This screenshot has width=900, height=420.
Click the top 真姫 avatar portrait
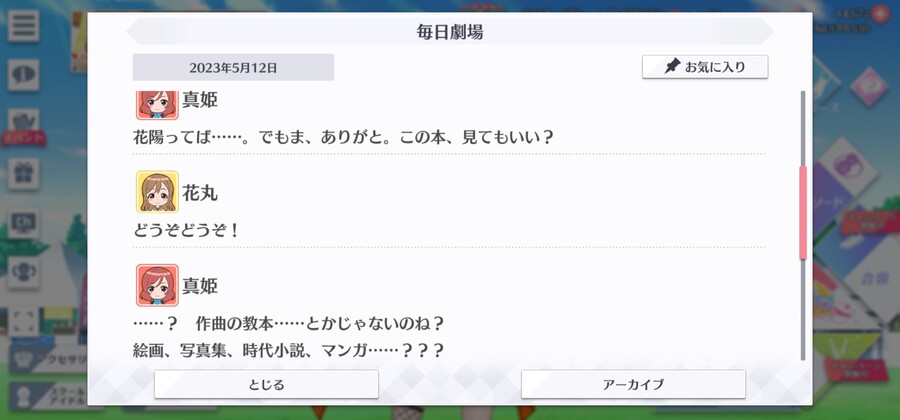[157, 104]
